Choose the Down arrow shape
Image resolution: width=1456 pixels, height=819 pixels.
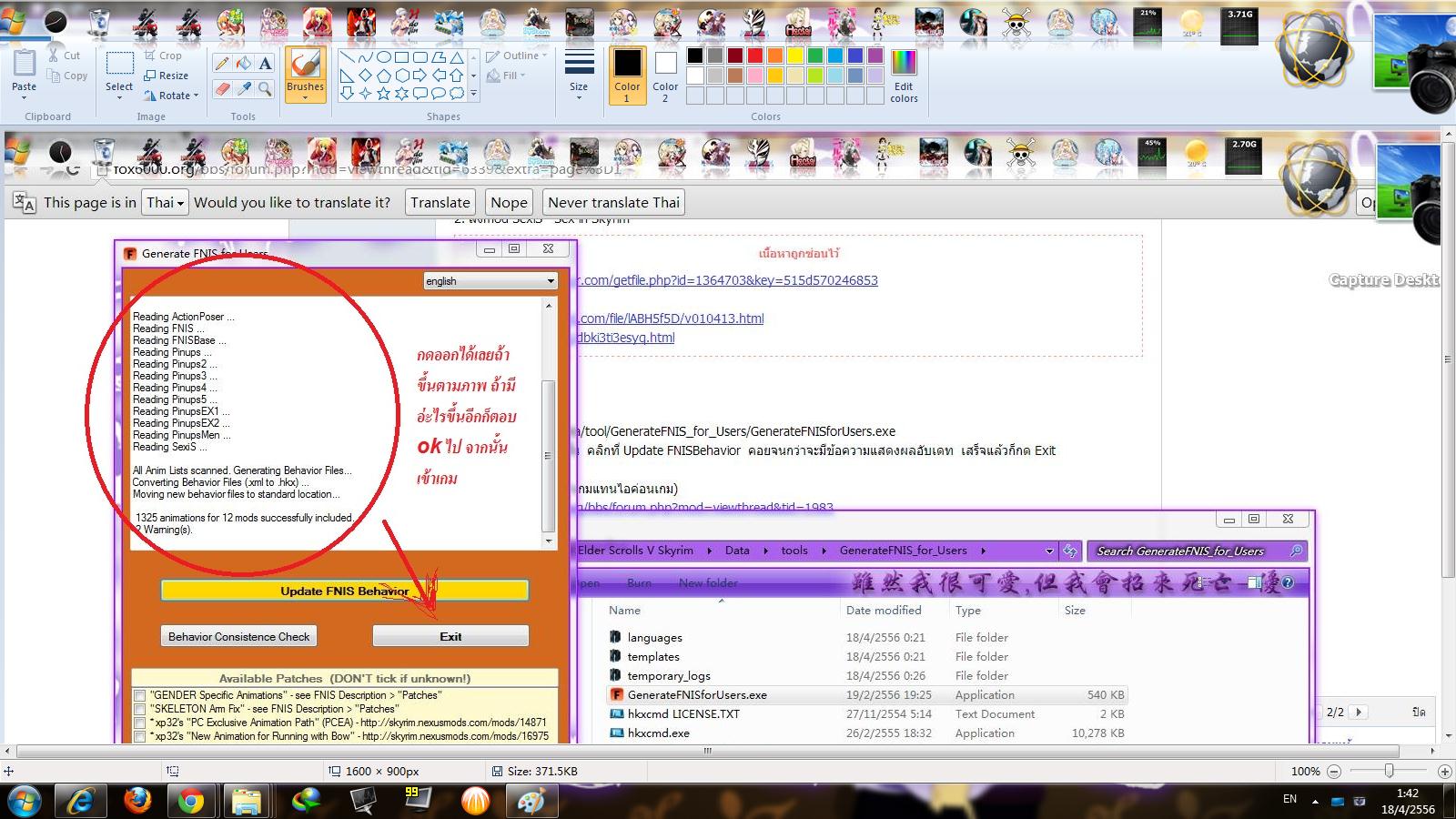pos(347,92)
